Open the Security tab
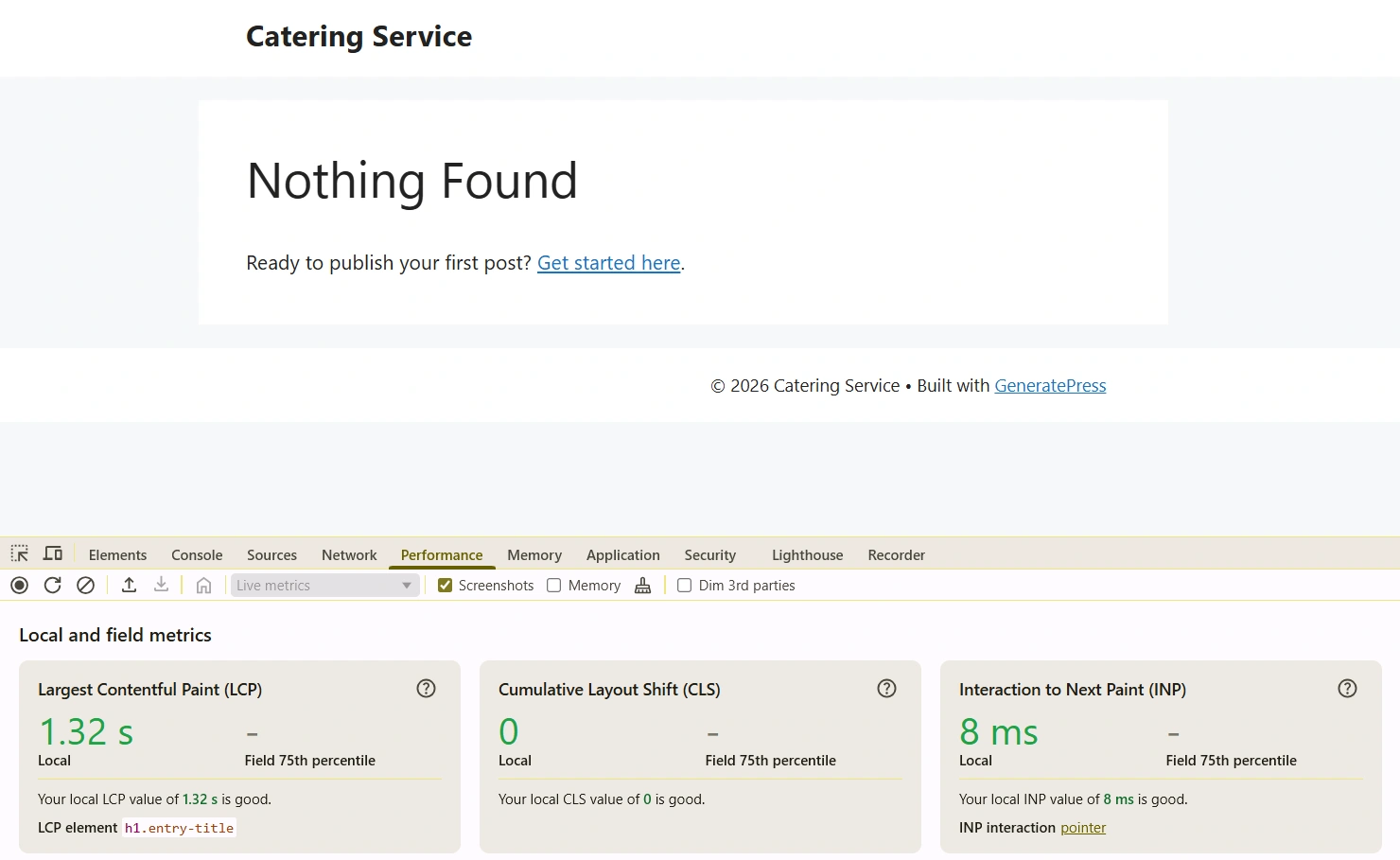The width and height of the screenshot is (1400, 860). [x=709, y=555]
